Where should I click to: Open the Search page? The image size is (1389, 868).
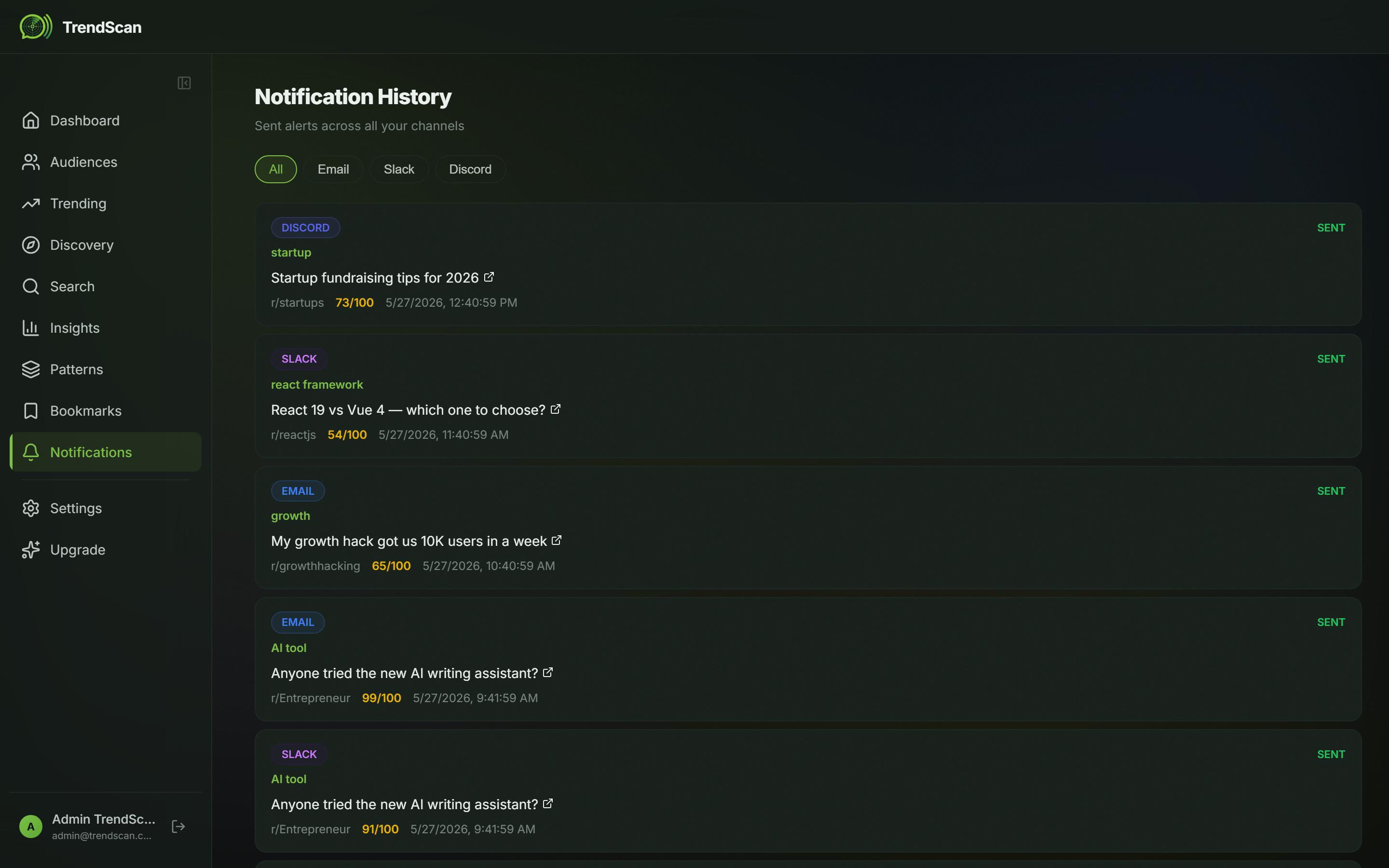(x=106, y=286)
